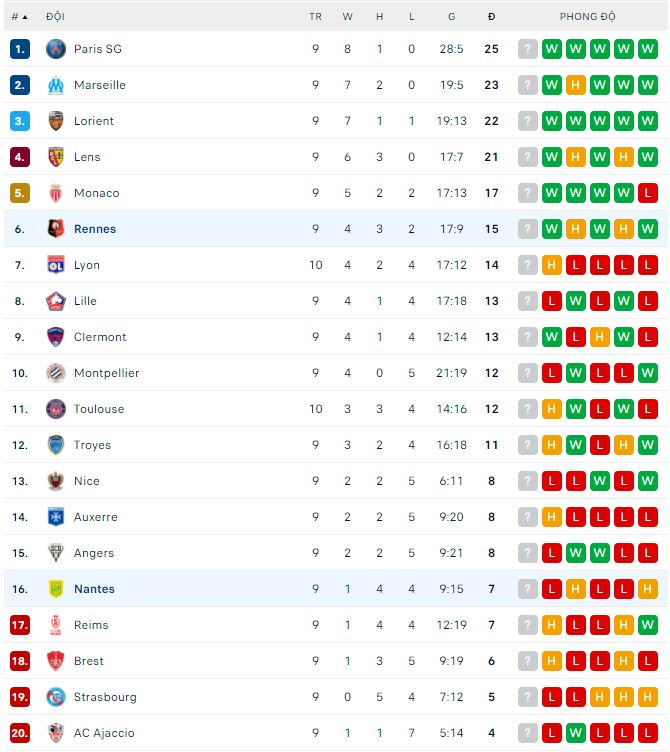
Task: Sort standings by the W wins header
Action: coord(347,17)
